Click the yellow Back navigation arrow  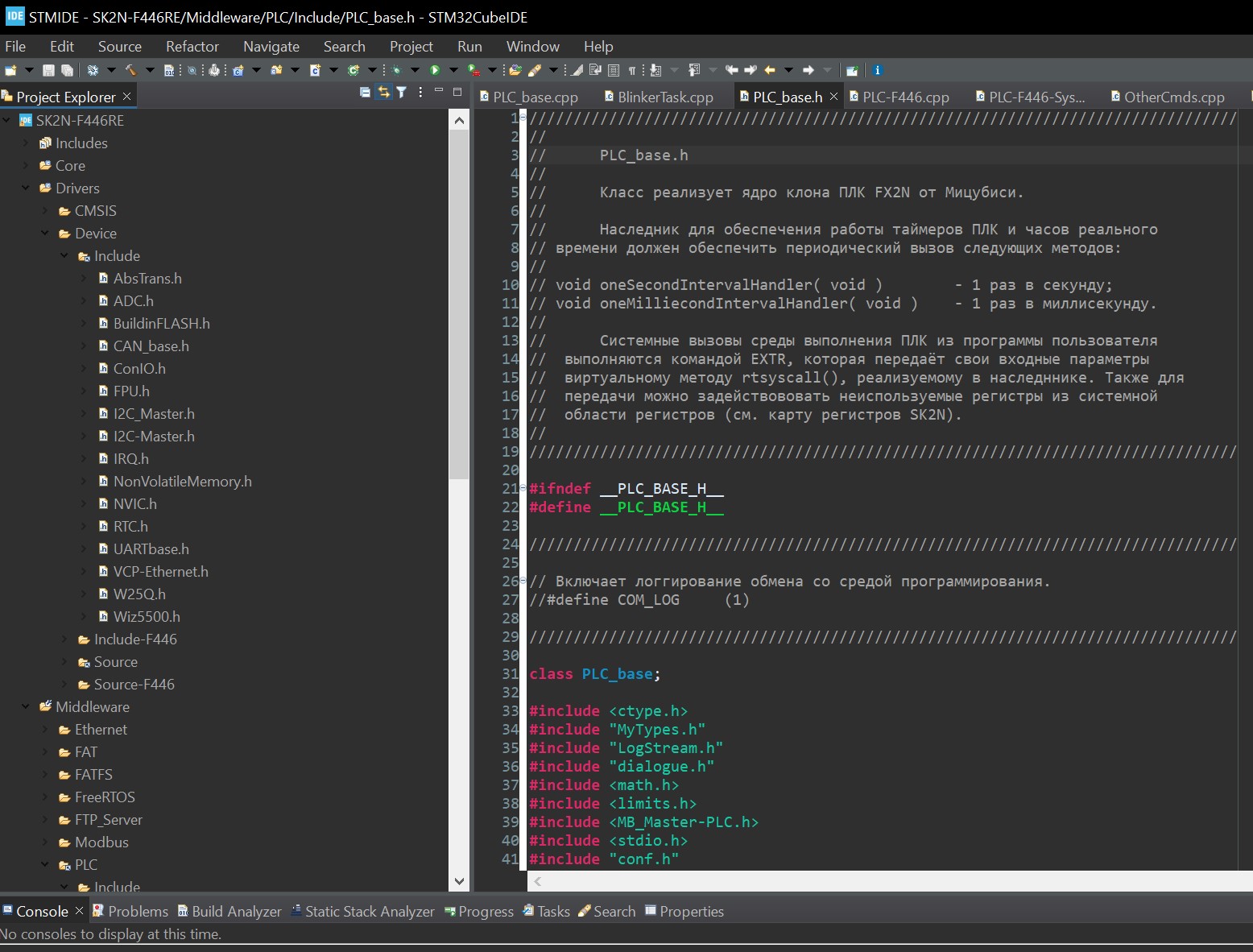(770, 70)
